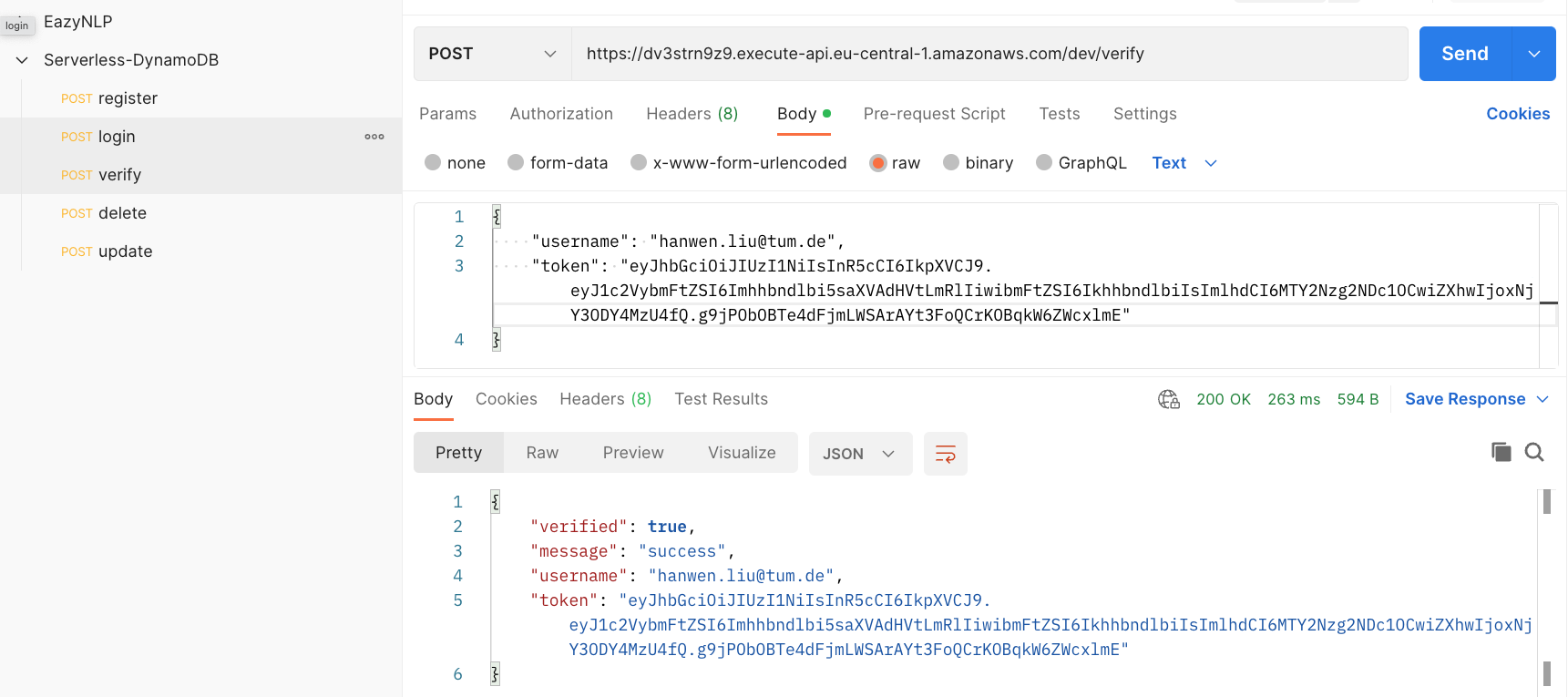
Task: Select the none body type radio
Action: pyautogui.click(x=433, y=162)
